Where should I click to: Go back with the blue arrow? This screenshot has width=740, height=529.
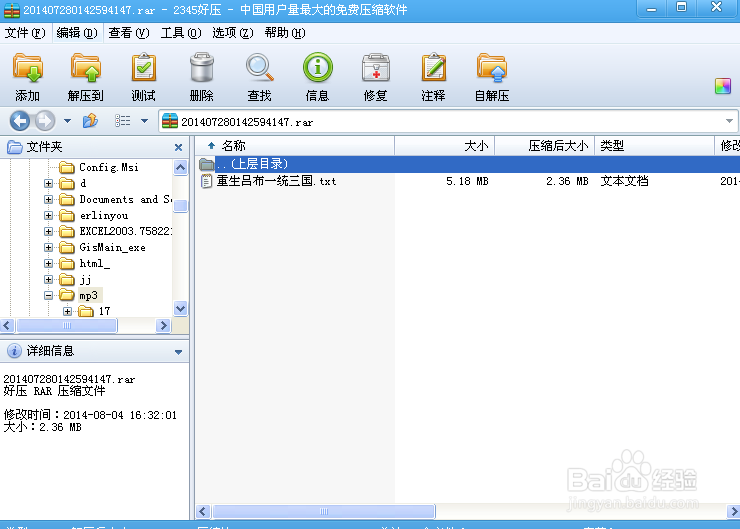coord(20,121)
